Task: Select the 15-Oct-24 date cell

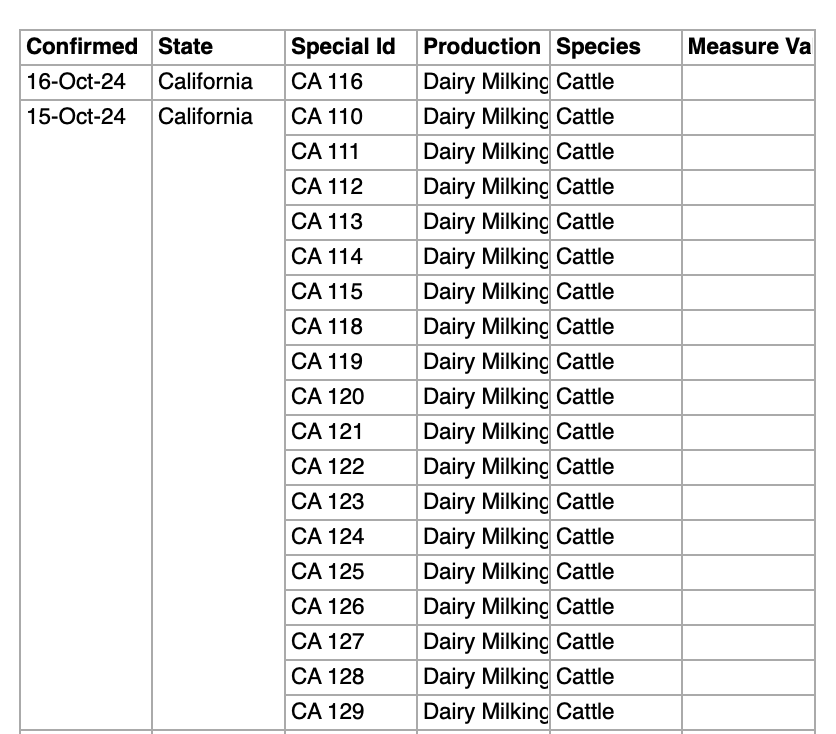Action: click(x=76, y=117)
